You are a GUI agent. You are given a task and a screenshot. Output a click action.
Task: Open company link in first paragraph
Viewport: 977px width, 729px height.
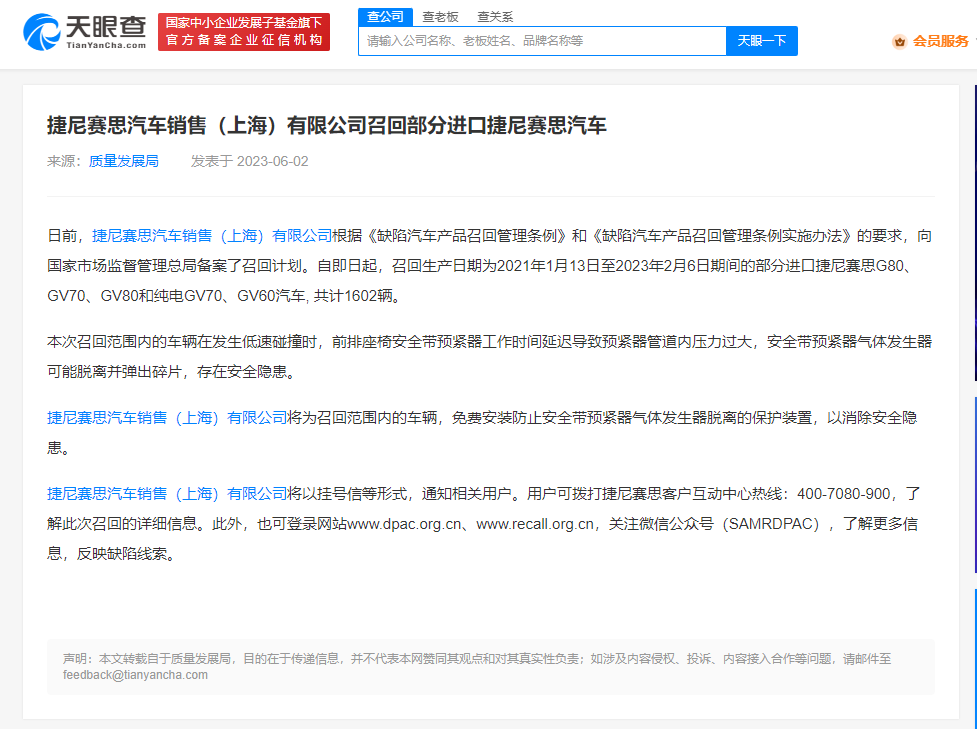212,236
